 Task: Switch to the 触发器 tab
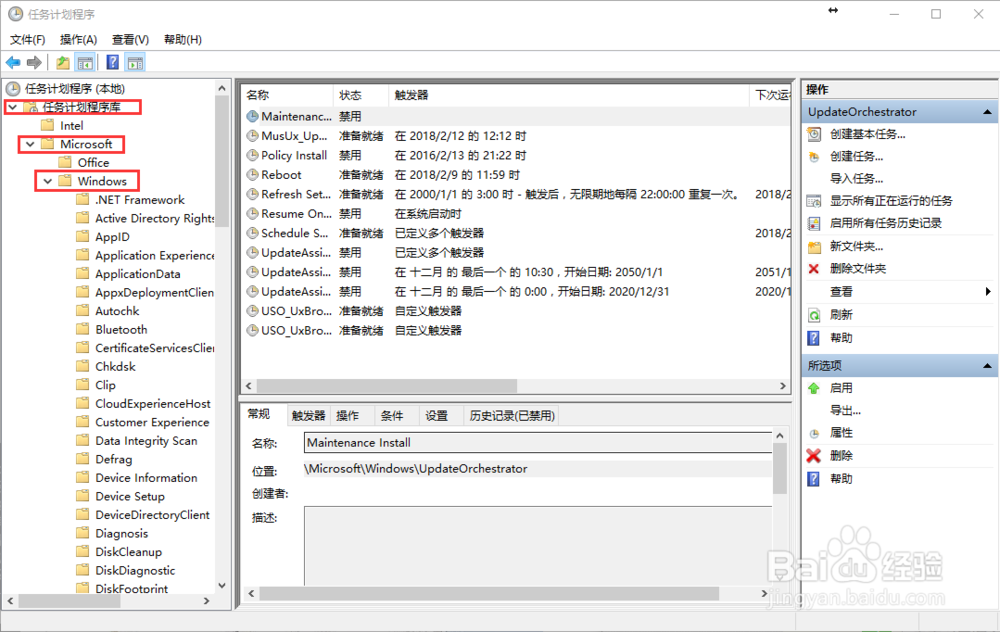click(309, 416)
